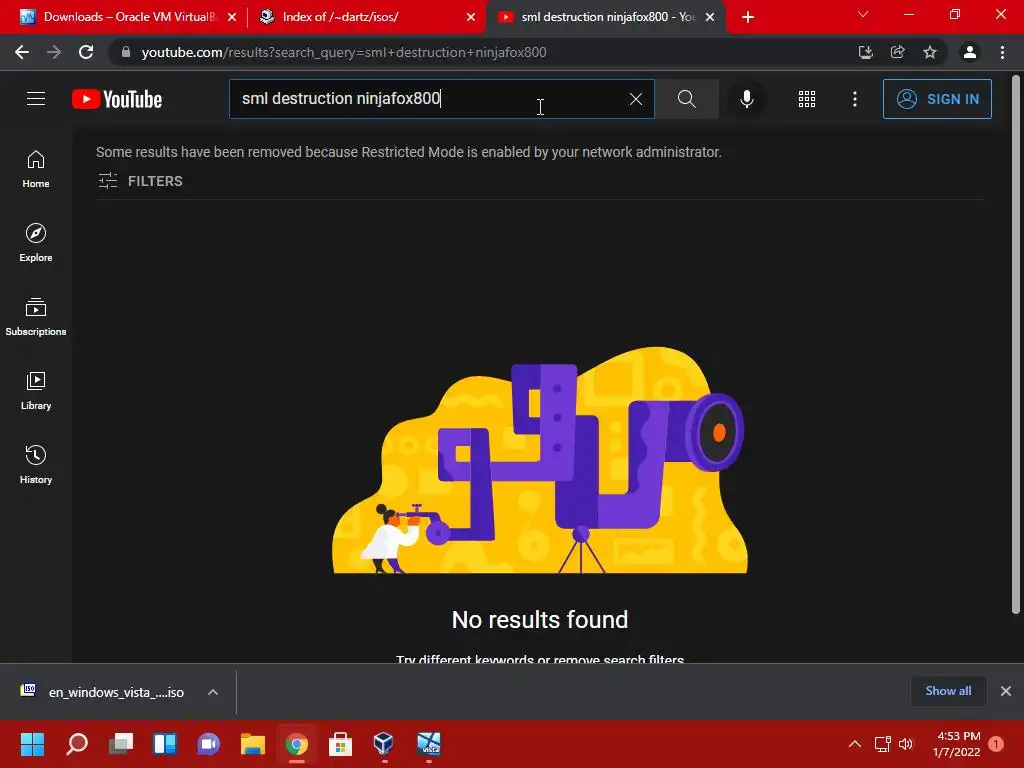Screen dimensions: 1024x768
Task: Open the tab search dropdown chevron
Action: [863, 14]
